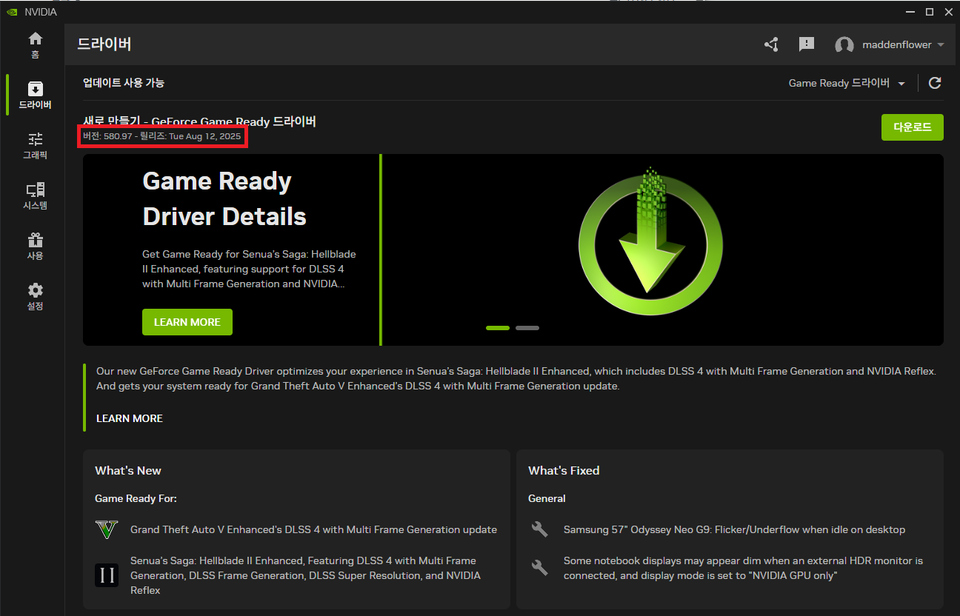This screenshot has width=960, height=616.
Task: Click the 드라이버 page title
Action: (x=104, y=44)
